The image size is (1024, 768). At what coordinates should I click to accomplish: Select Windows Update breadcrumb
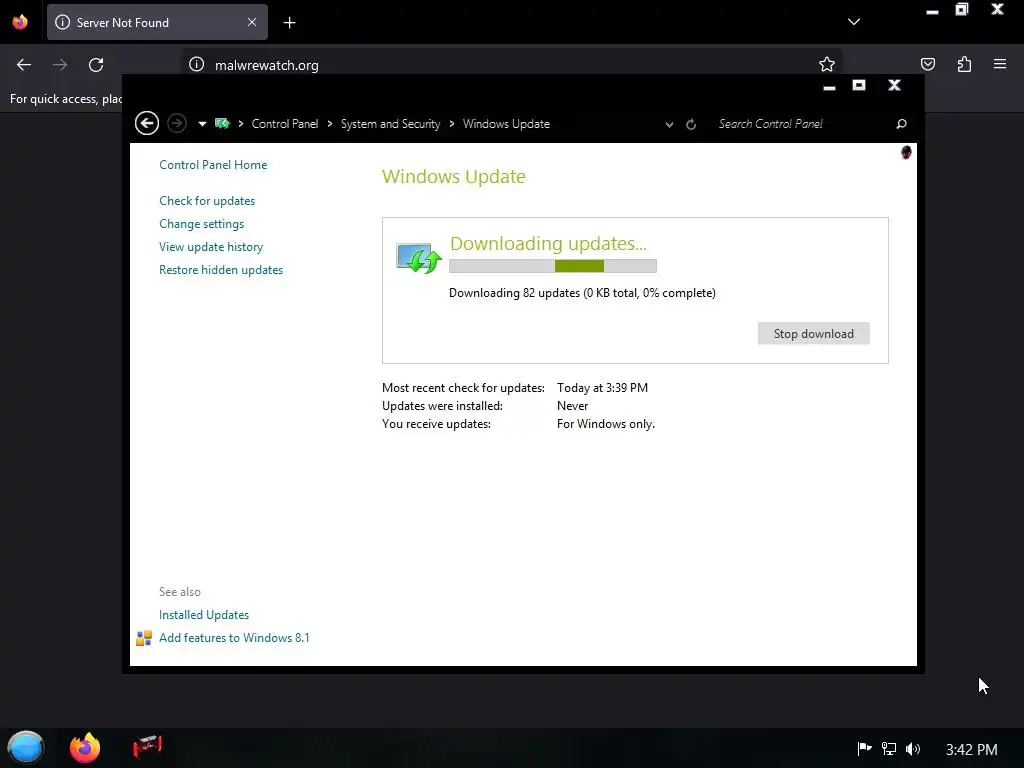point(506,123)
